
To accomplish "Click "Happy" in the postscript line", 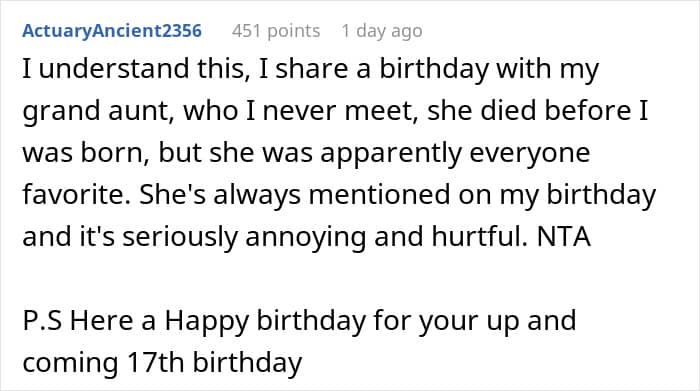I will coord(206,321).
